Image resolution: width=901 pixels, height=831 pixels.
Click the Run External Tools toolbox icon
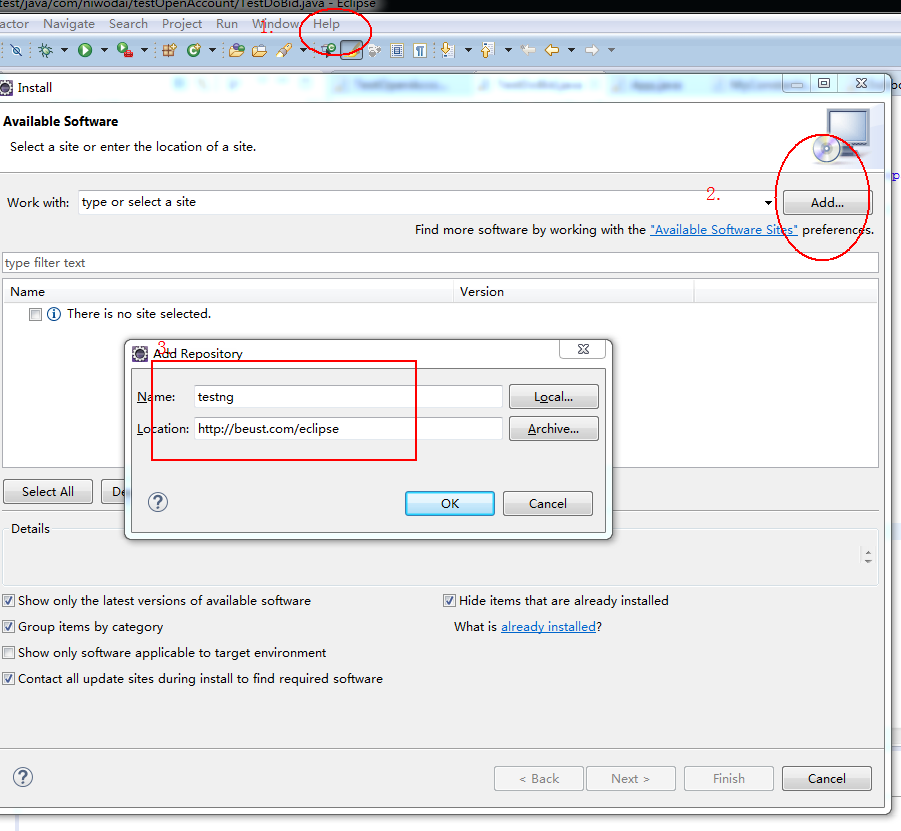[x=125, y=51]
